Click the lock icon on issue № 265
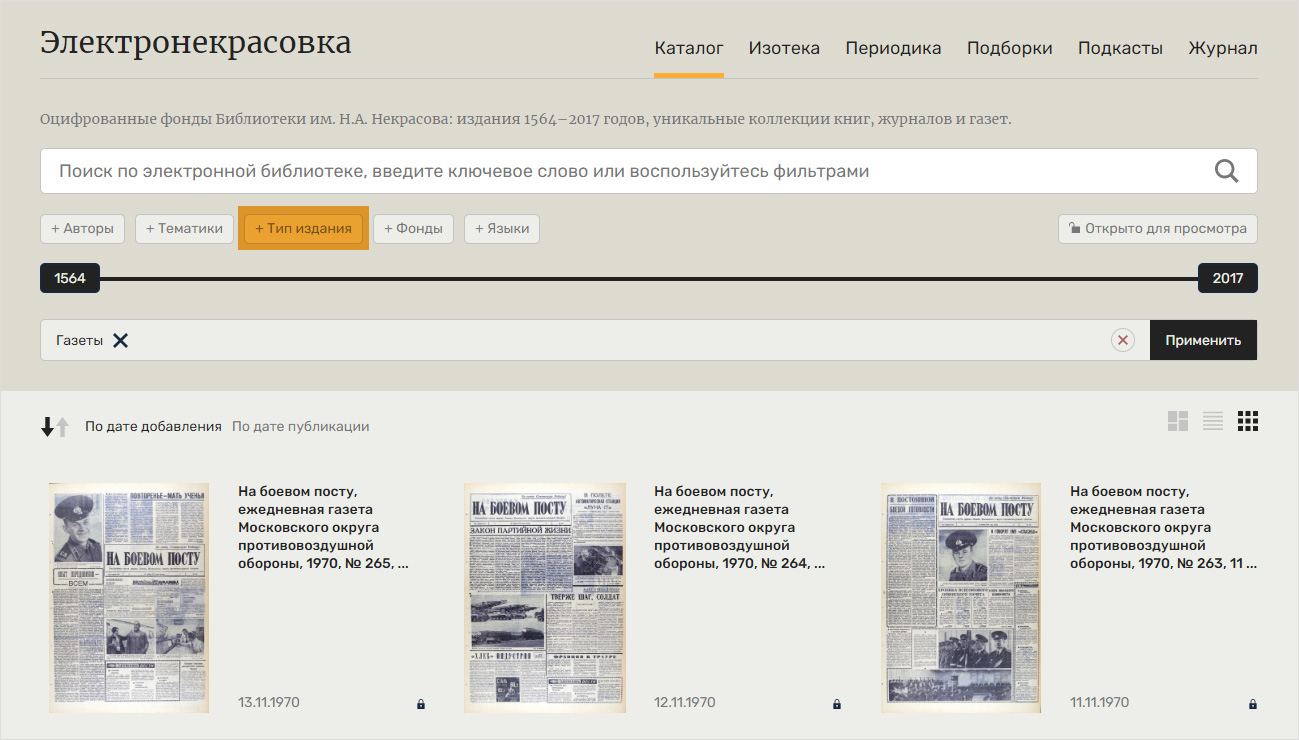Screen dimensions: 1299x740 coord(421,704)
